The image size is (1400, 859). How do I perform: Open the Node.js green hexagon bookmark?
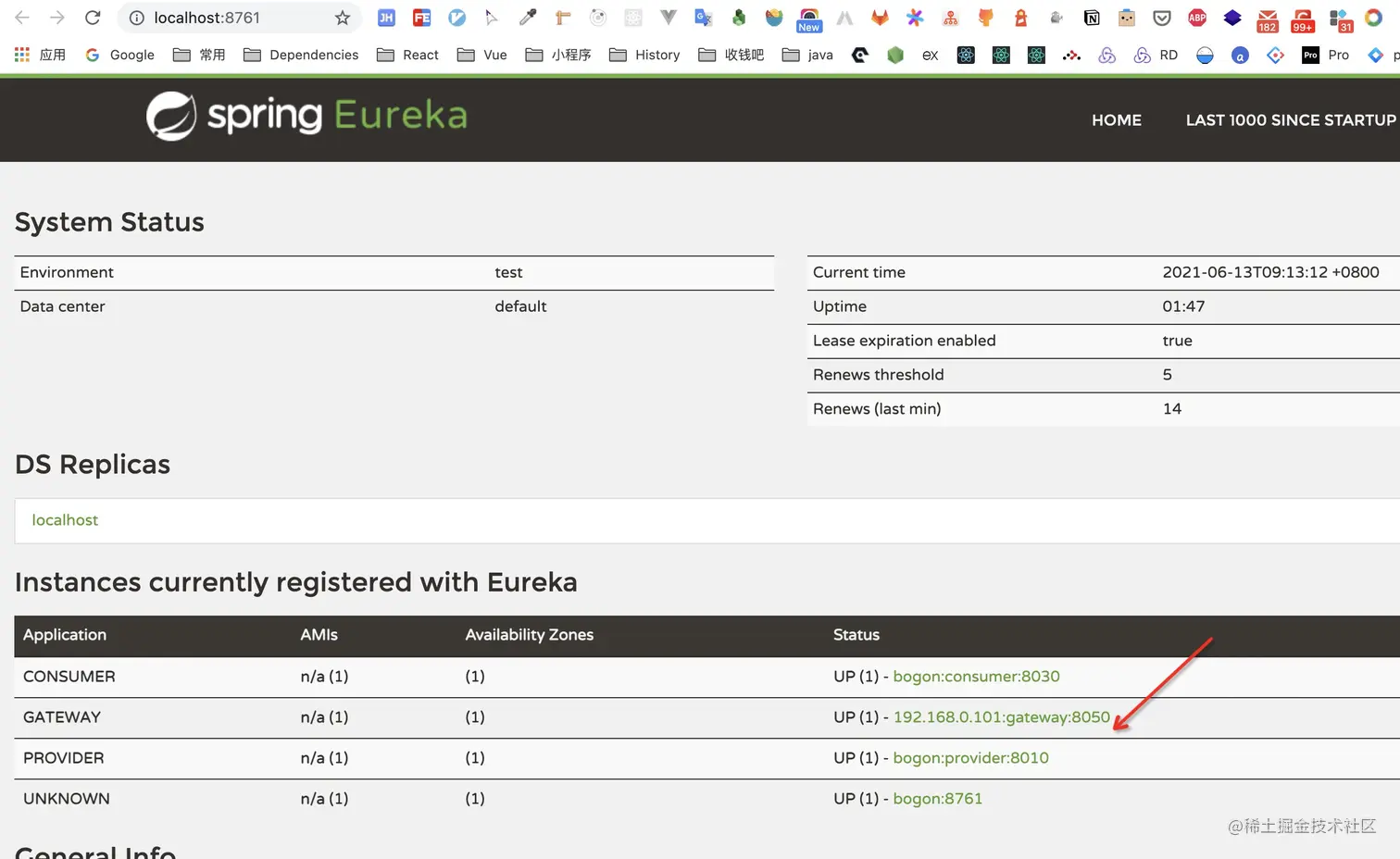tap(895, 55)
